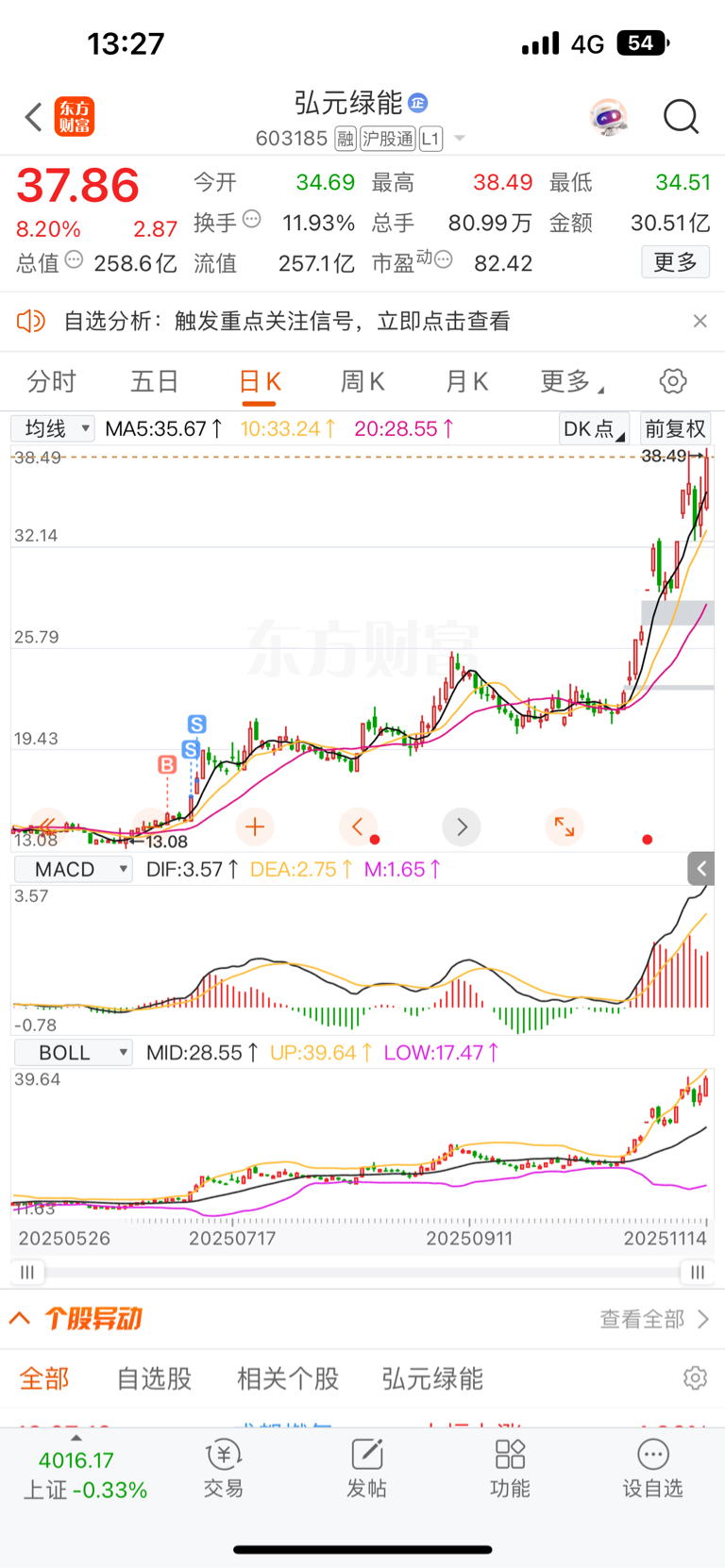This screenshot has width=725, height=1568.
Task: Open the 换手 info icon
Action: click(252, 219)
